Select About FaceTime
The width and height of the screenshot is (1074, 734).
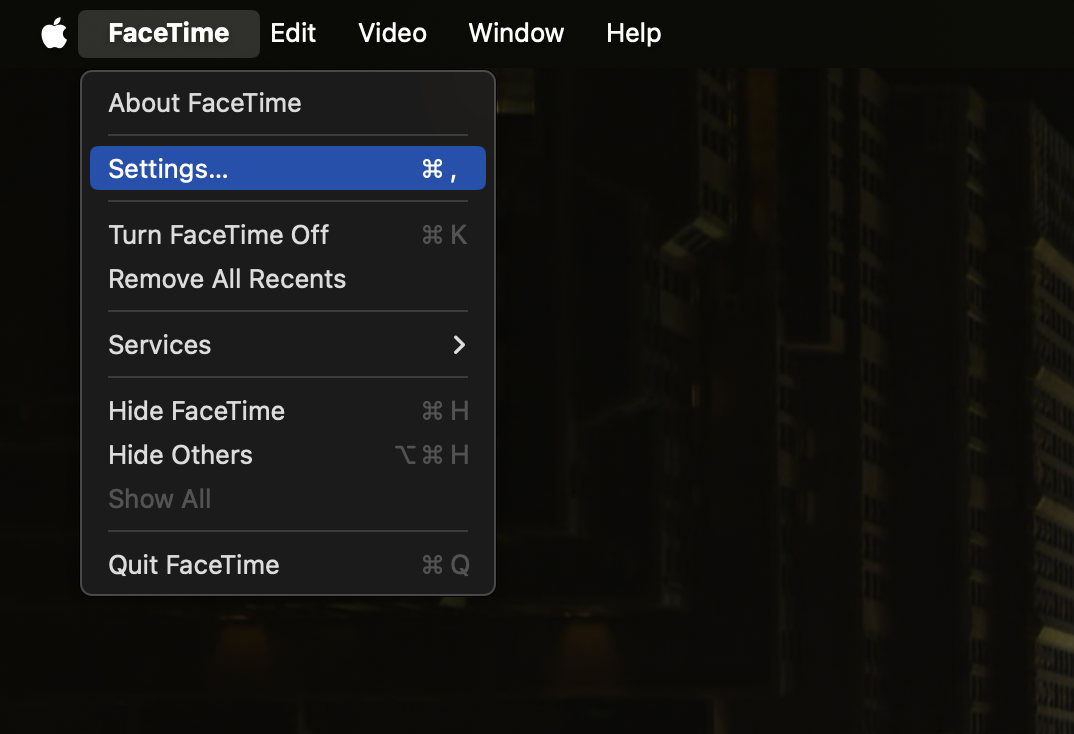(x=205, y=103)
